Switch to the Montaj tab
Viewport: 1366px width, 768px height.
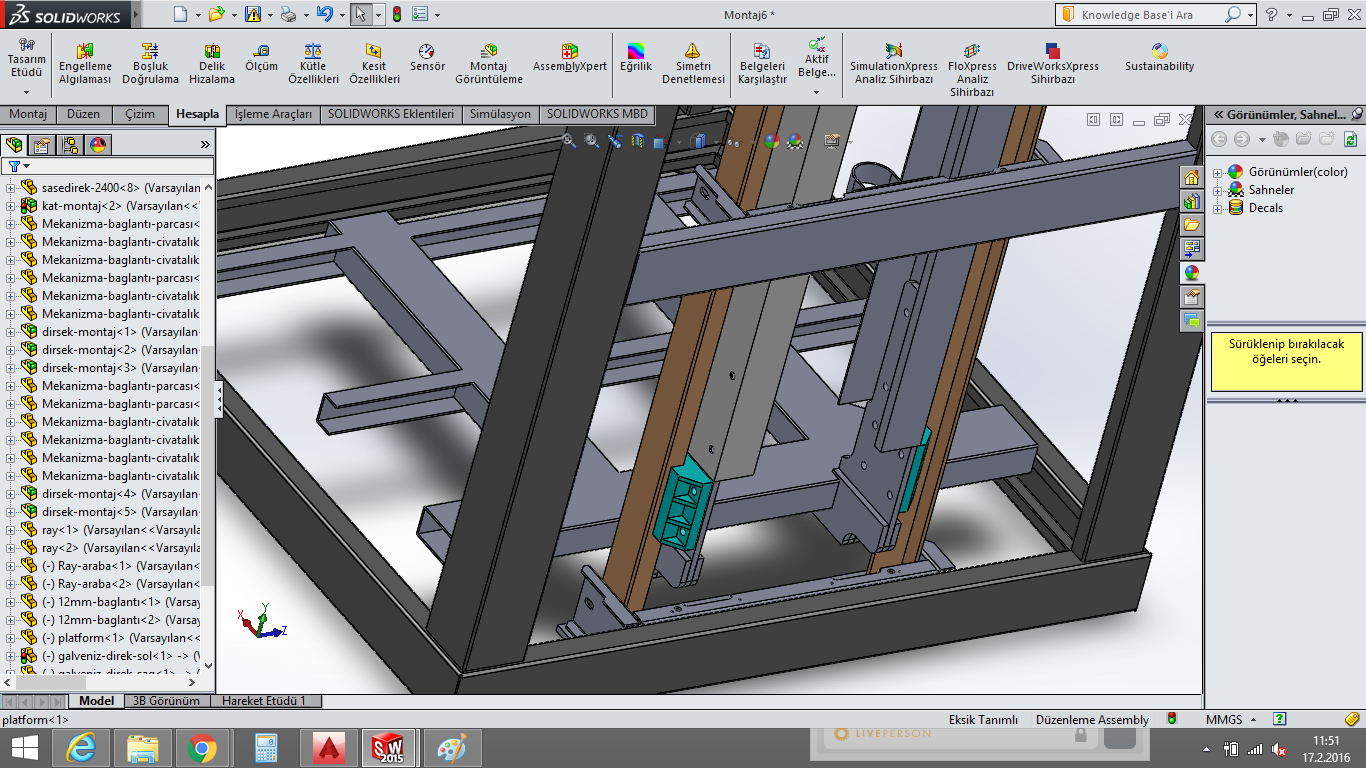pyautogui.click(x=28, y=114)
